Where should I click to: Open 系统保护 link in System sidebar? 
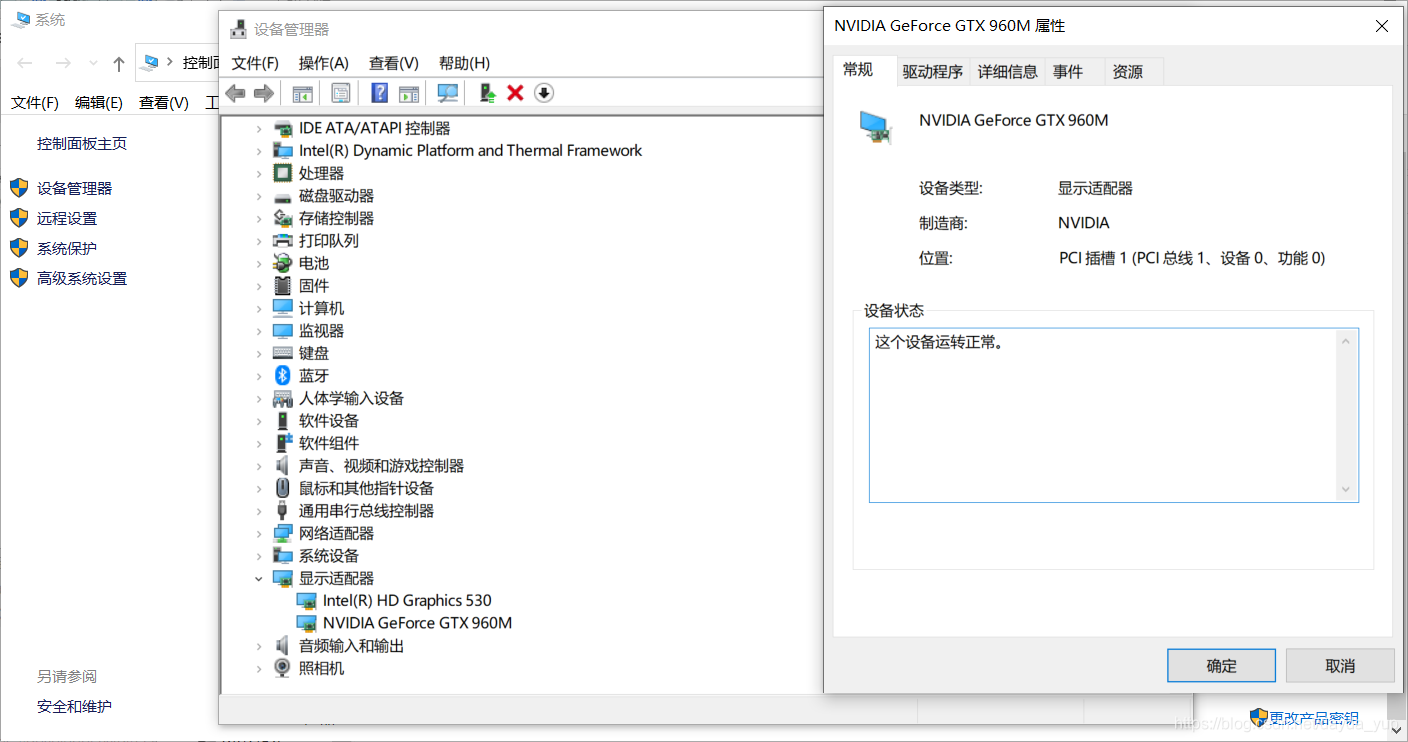[67, 248]
